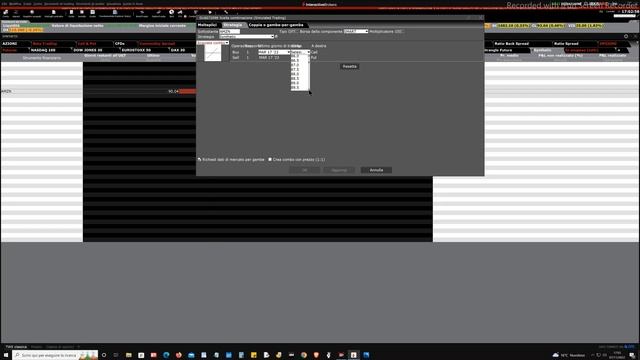Open Task View from the taskbar
640x360 pixels.
pyautogui.click(x=116, y=355)
